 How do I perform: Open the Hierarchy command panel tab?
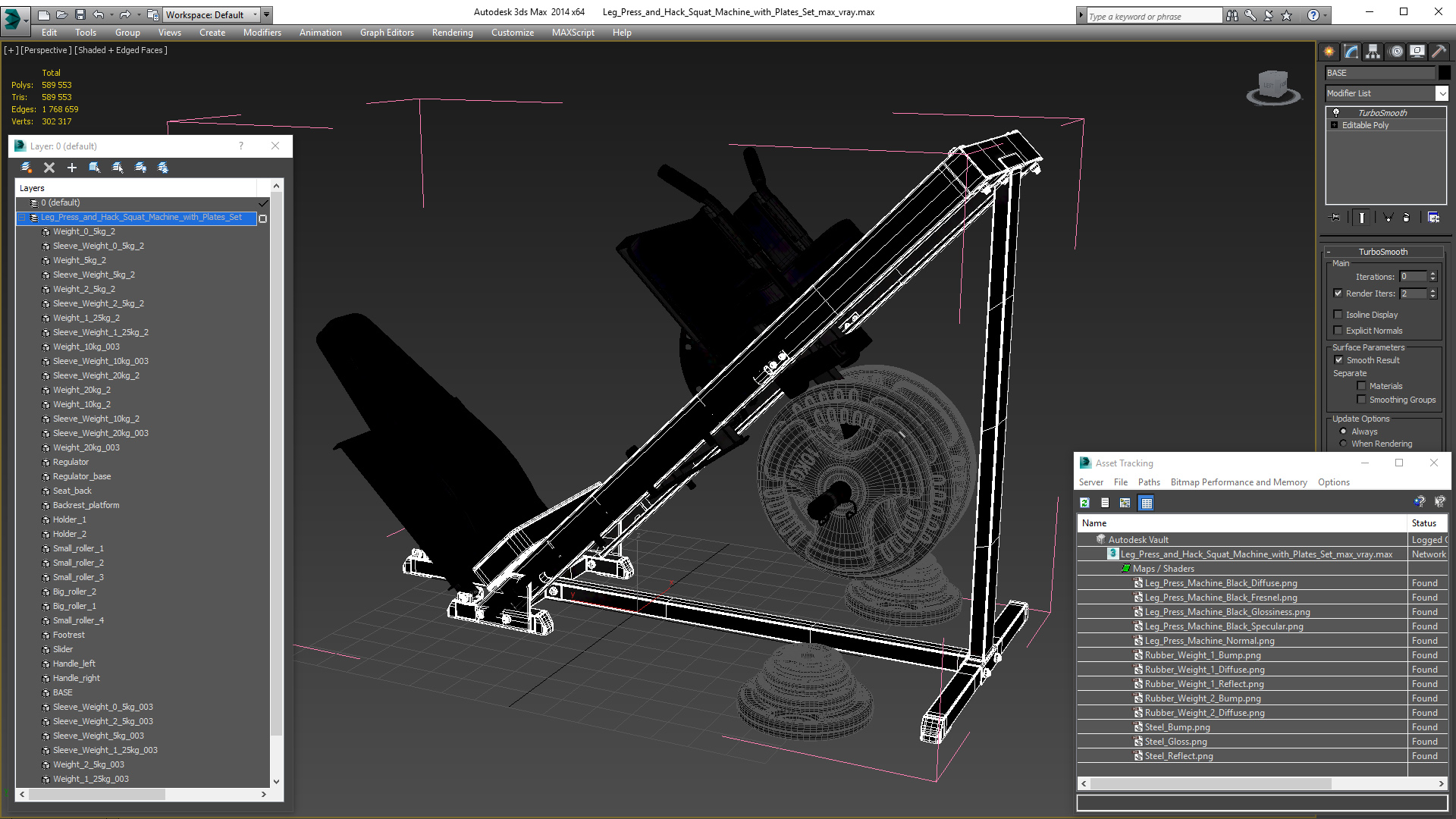click(x=1373, y=52)
